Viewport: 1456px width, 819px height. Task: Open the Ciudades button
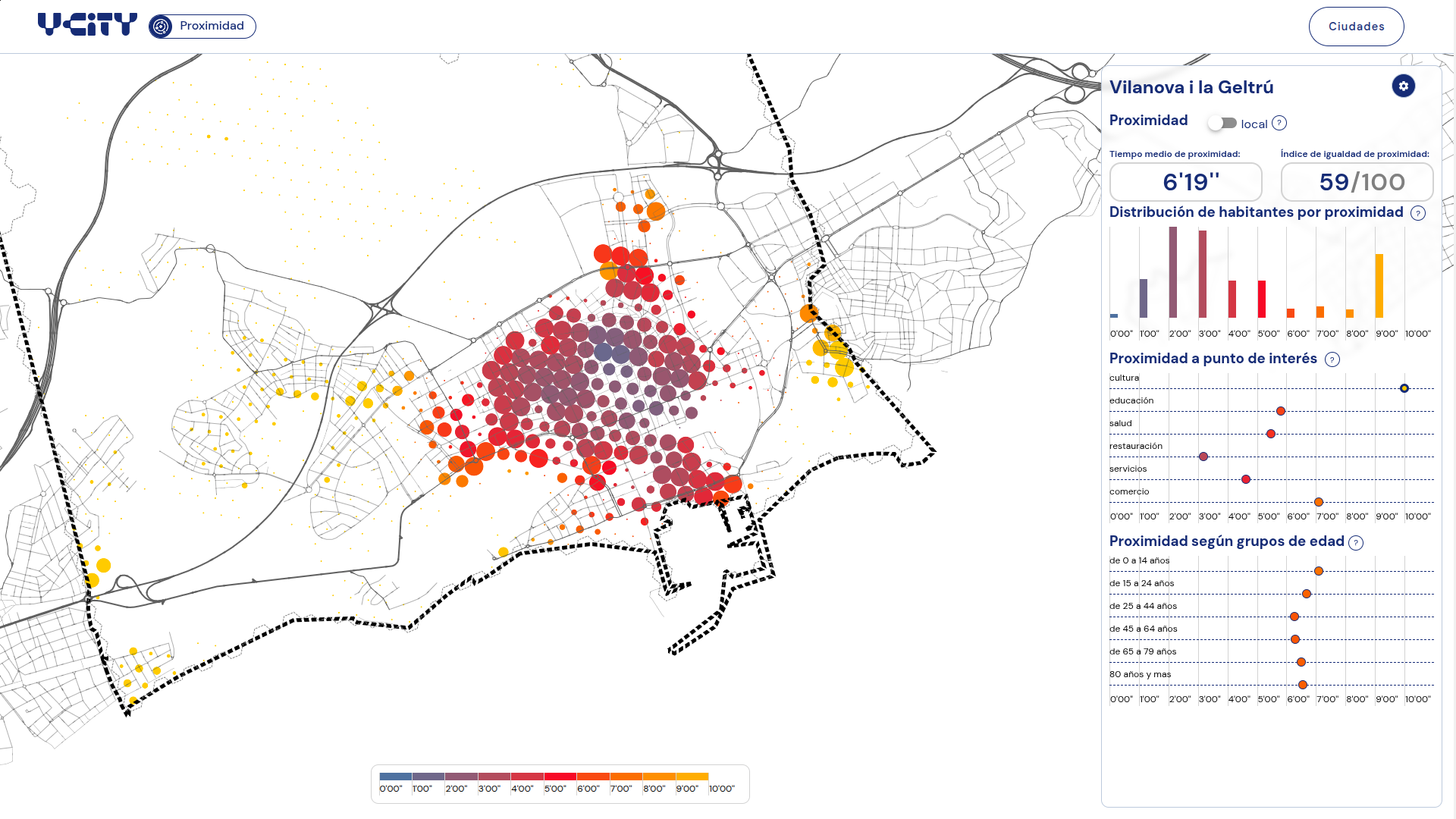pyautogui.click(x=1356, y=27)
